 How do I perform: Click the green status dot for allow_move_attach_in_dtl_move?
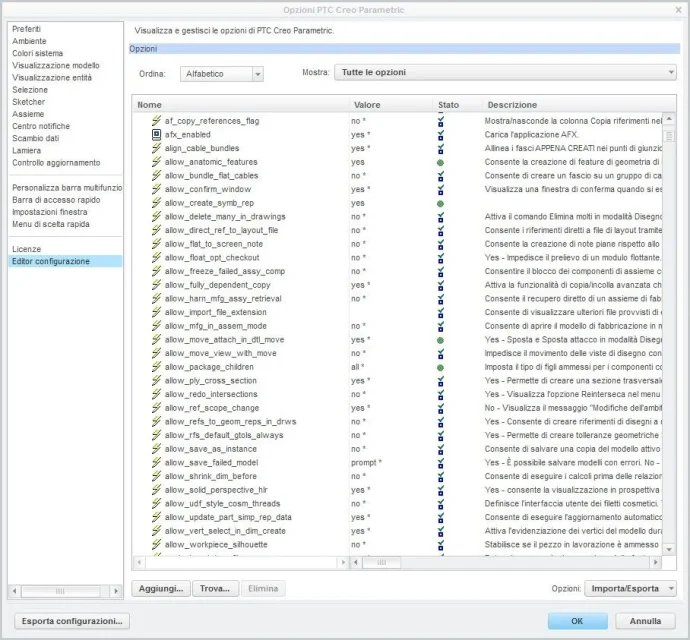point(440,340)
